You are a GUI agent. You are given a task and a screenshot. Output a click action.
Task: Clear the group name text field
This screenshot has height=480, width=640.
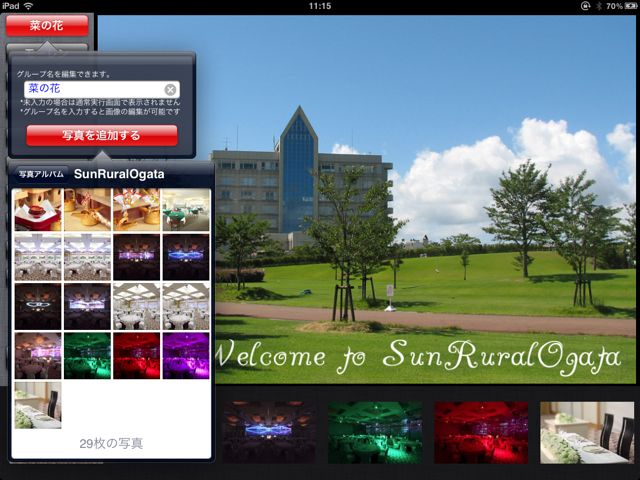(x=170, y=89)
